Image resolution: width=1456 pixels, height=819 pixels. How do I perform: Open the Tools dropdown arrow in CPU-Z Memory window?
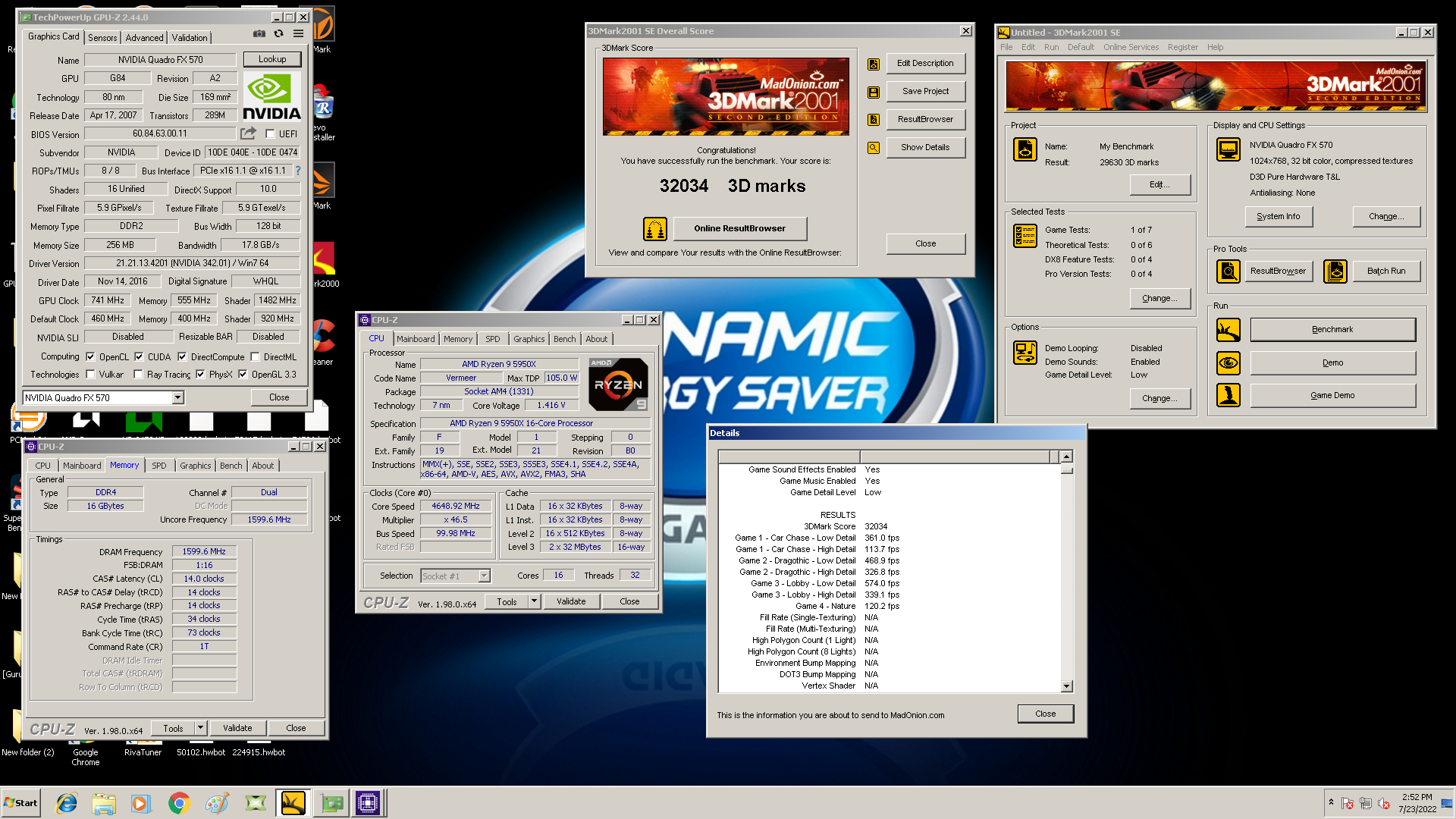click(x=200, y=728)
